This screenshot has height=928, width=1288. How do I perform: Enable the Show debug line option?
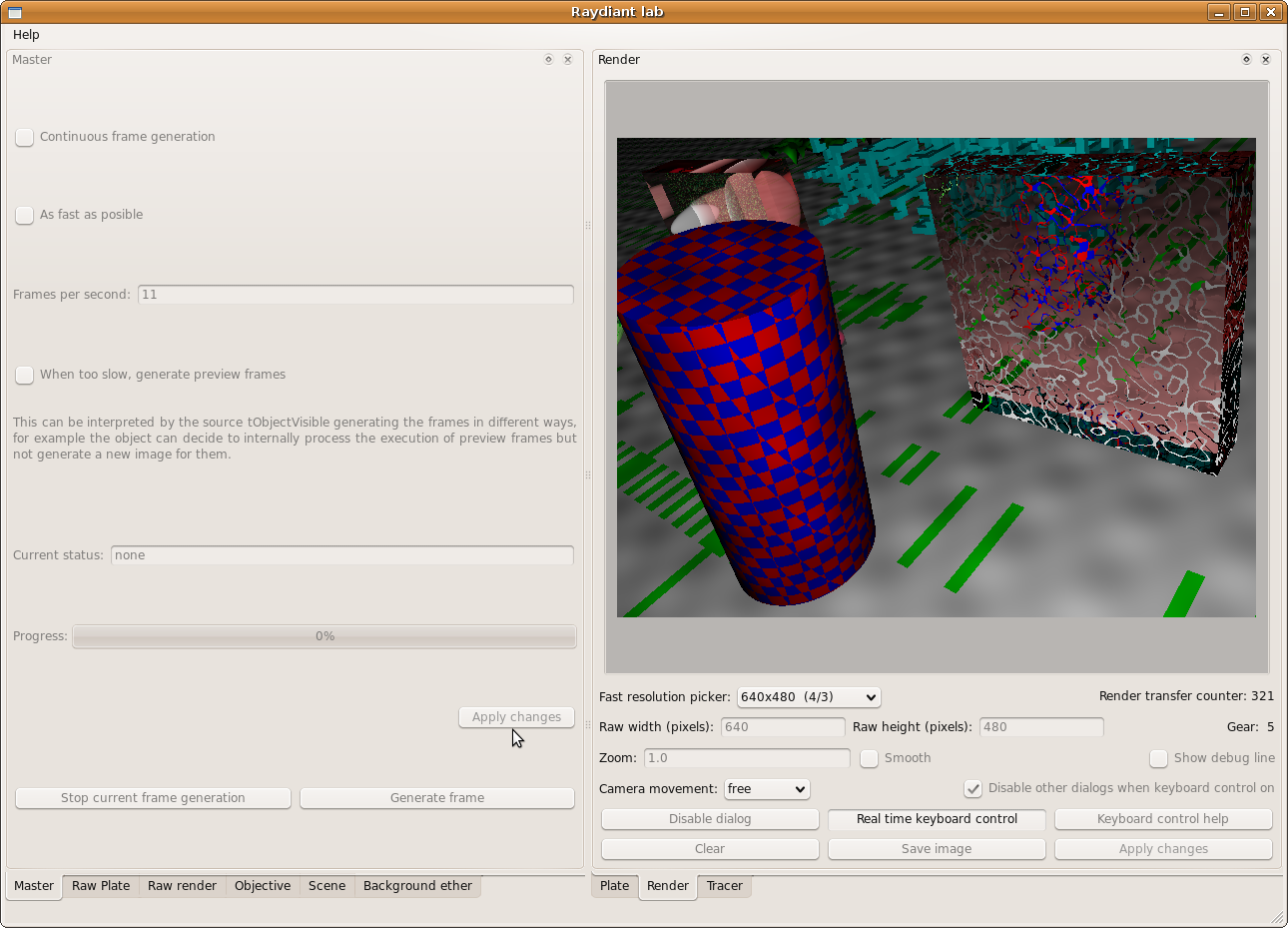click(1158, 759)
